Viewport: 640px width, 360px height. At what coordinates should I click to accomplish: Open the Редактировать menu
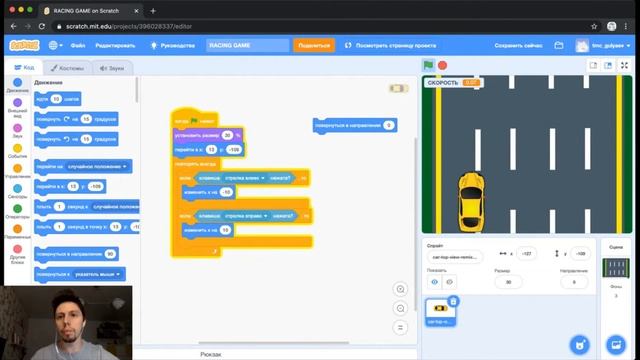click(x=115, y=45)
